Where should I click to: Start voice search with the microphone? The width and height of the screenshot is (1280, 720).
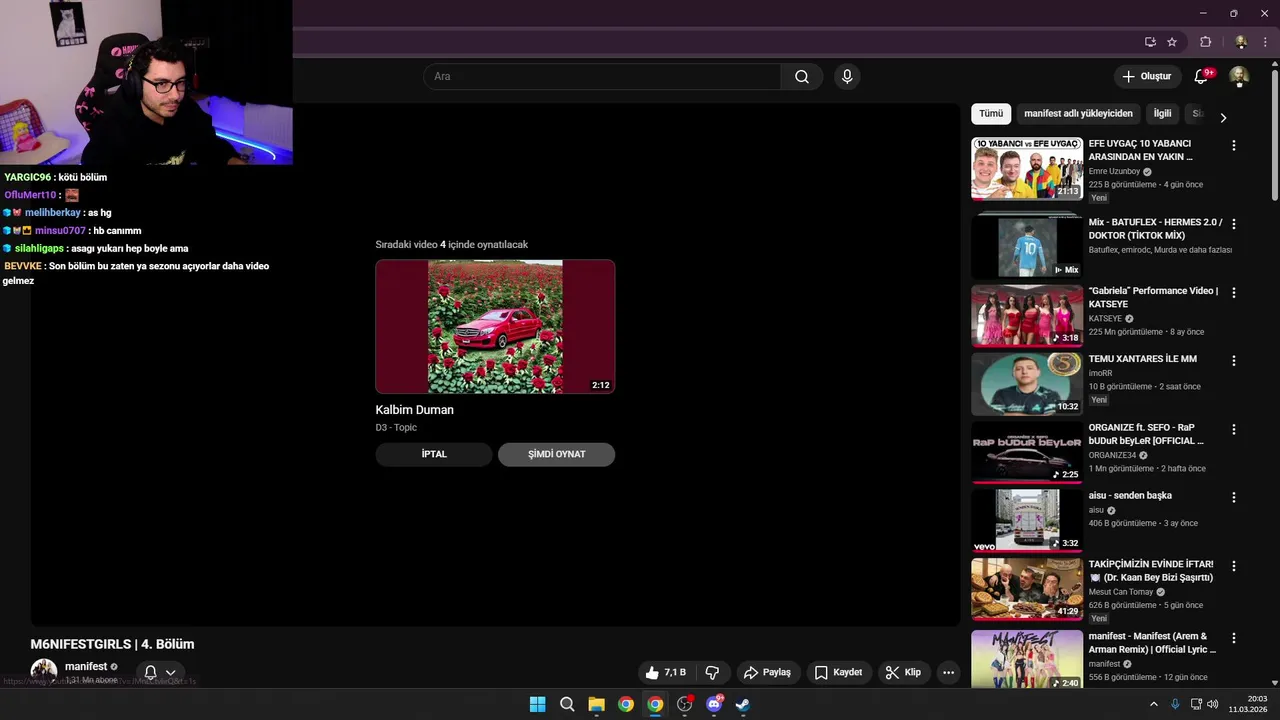pos(847,77)
